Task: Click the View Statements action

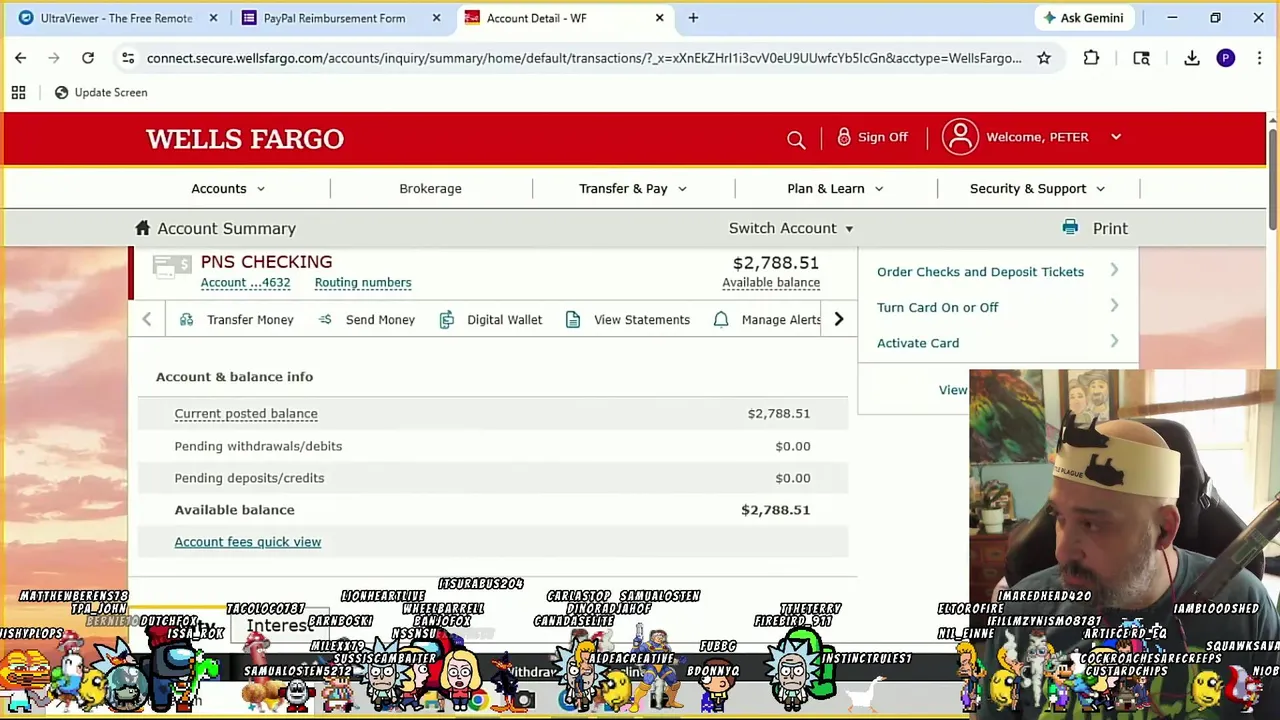Action: 627,319
